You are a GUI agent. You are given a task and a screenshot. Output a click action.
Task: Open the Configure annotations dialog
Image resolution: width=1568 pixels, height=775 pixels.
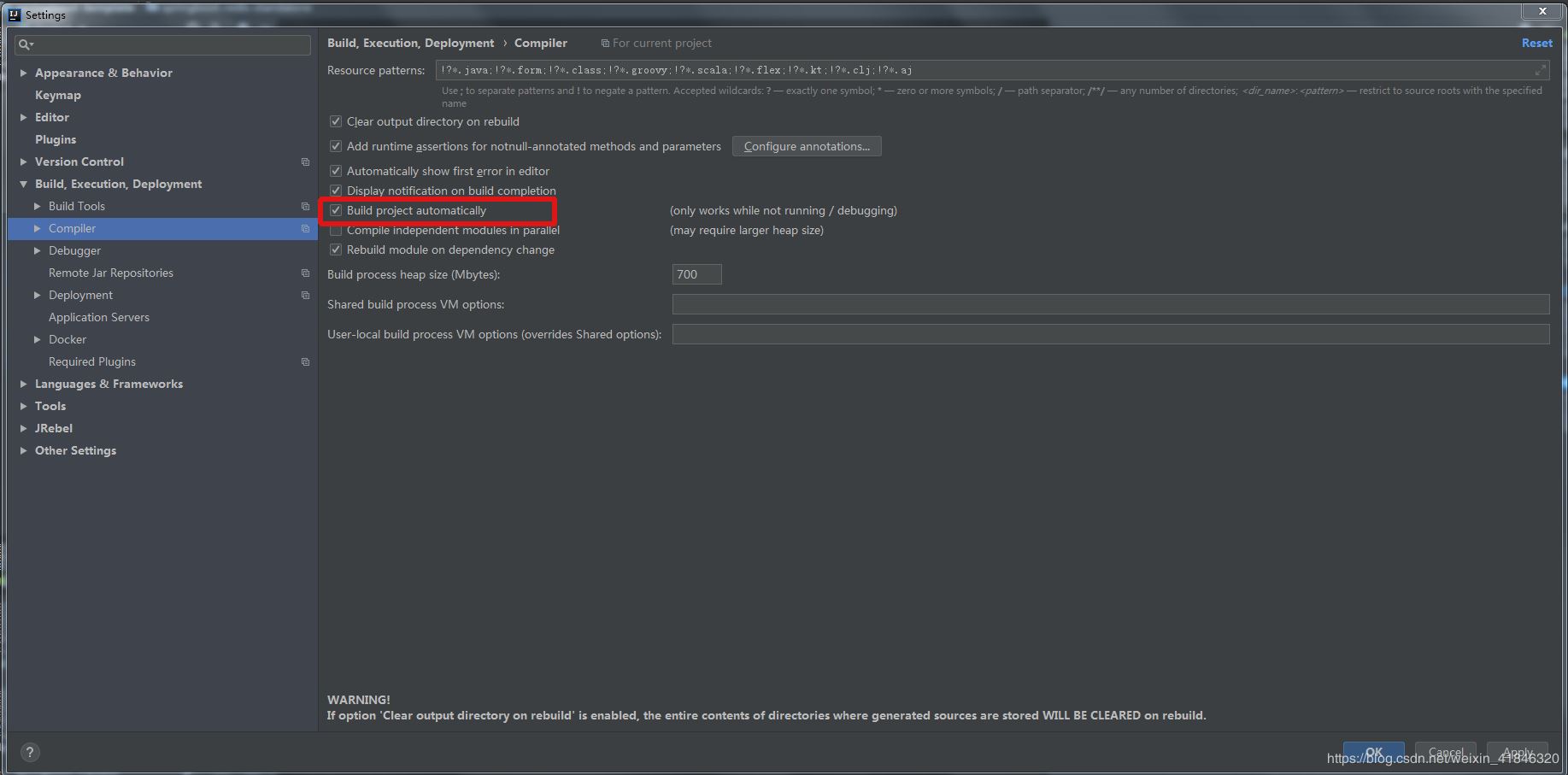click(806, 146)
